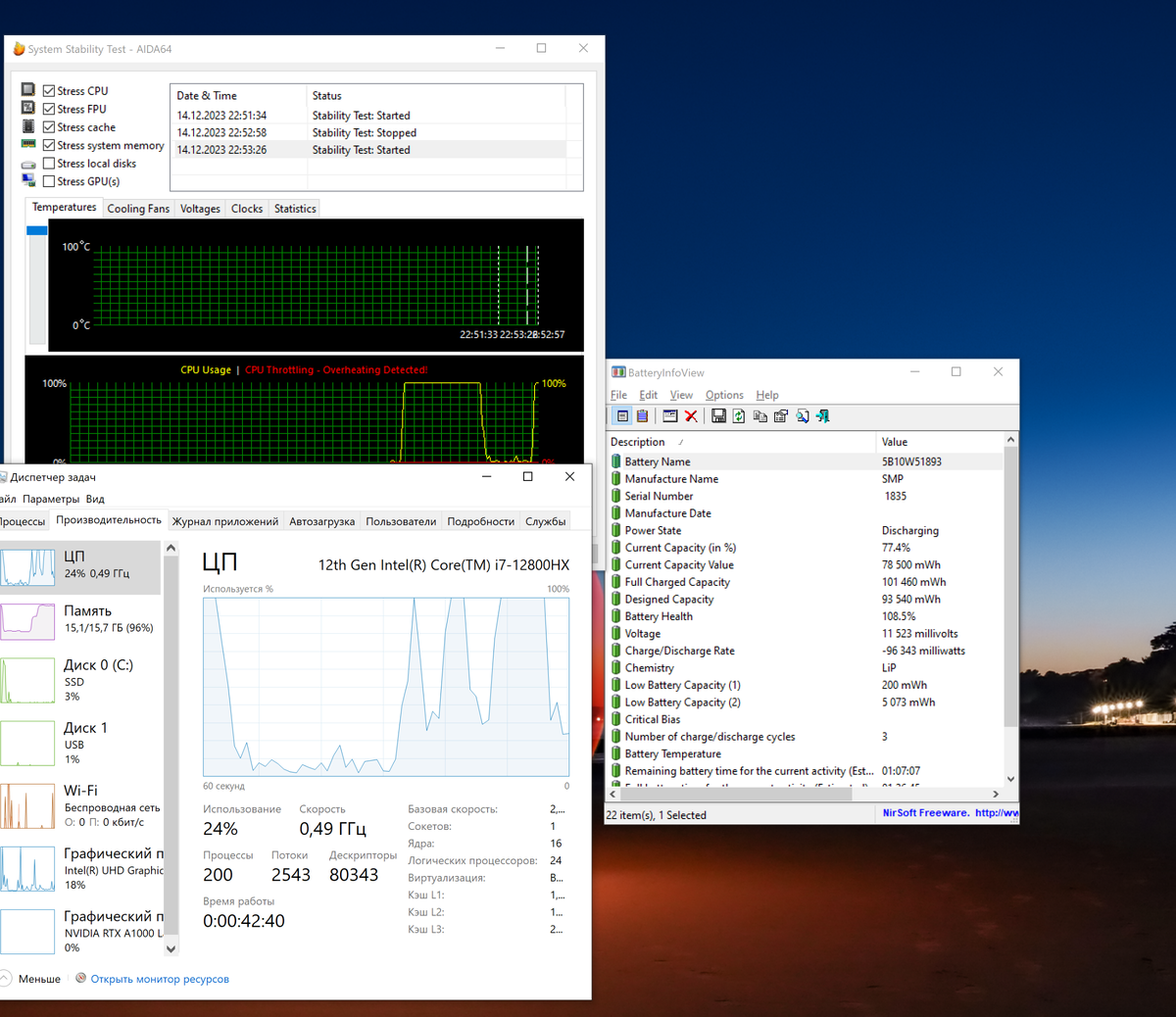The height and width of the screenshot is (1017, 1176).
Task: Switch to the battery log view toolbar icon
Action: coord(643,416)
